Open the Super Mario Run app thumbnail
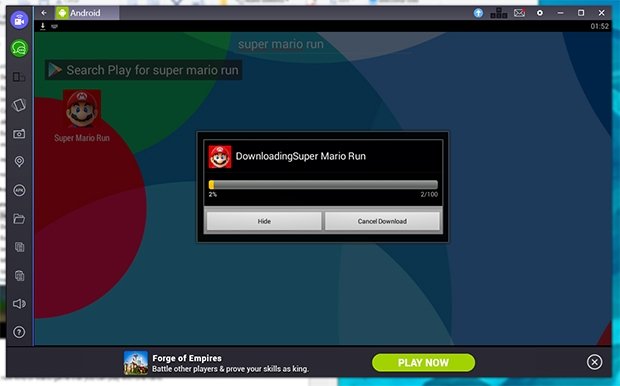The width and height of the screenshot is (620, 386). point(82,108)
